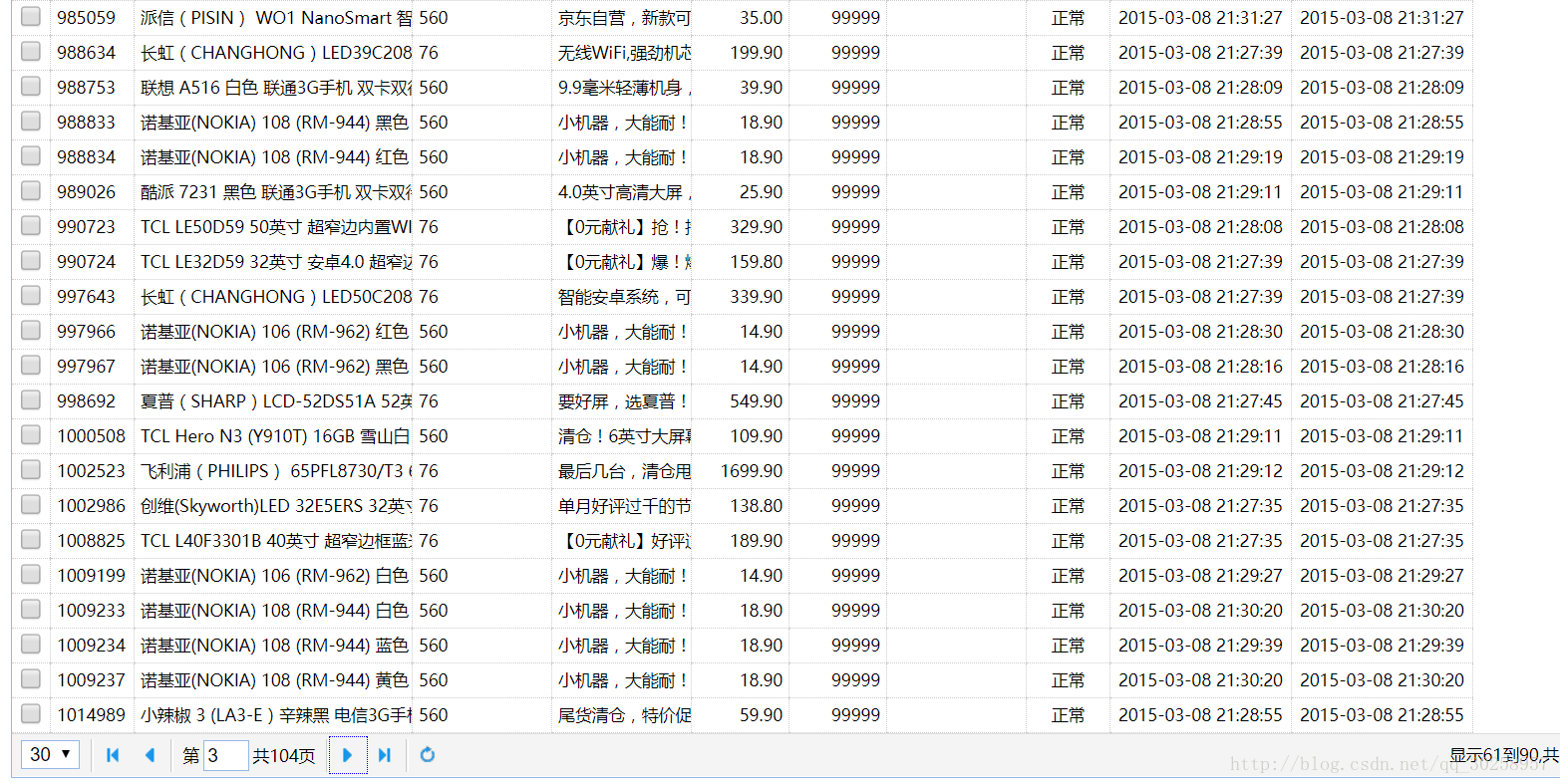Select the checkbox for item 998692
Image resolution: width=1560 pixels, height=784 pixels.
(31, 400)
